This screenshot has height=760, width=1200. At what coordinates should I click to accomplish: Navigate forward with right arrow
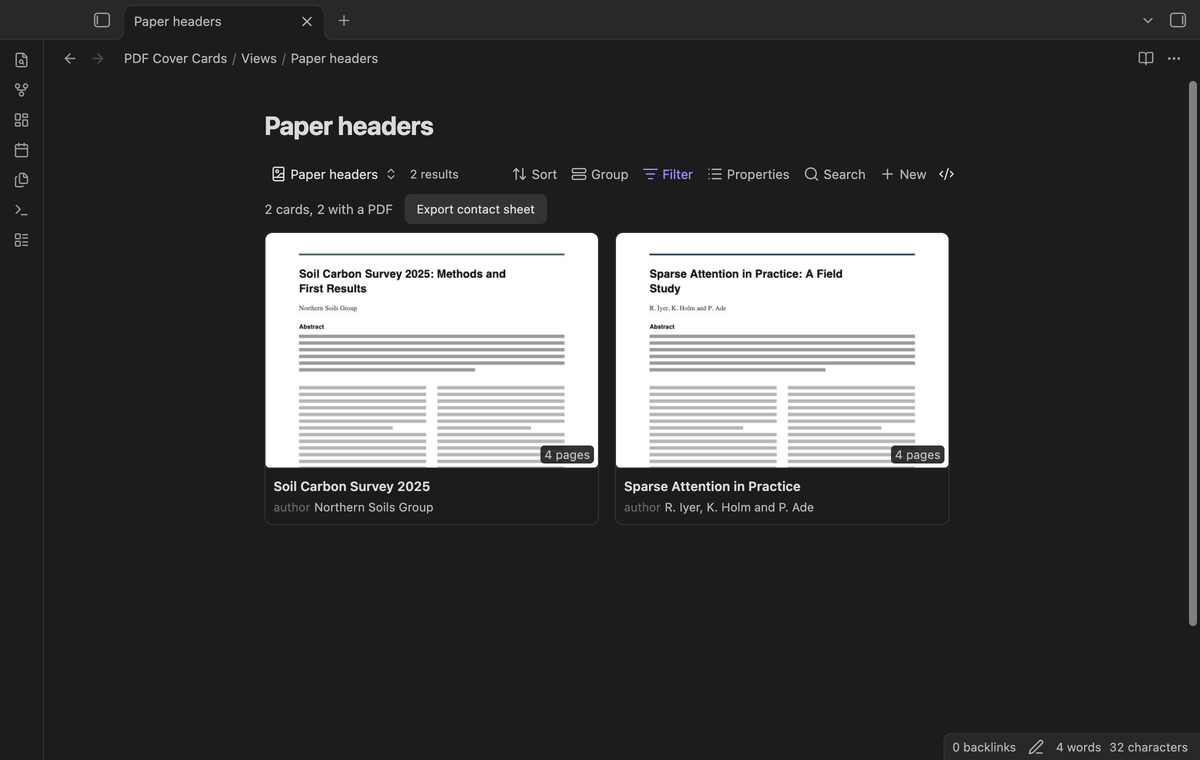coord(98,58)
